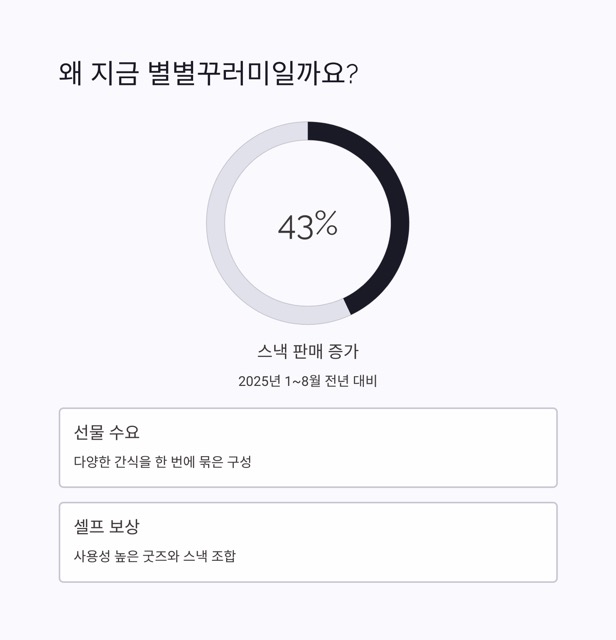
Task: Click the empty right side of the 선물 수요 card
Action: tap(450, 447)
